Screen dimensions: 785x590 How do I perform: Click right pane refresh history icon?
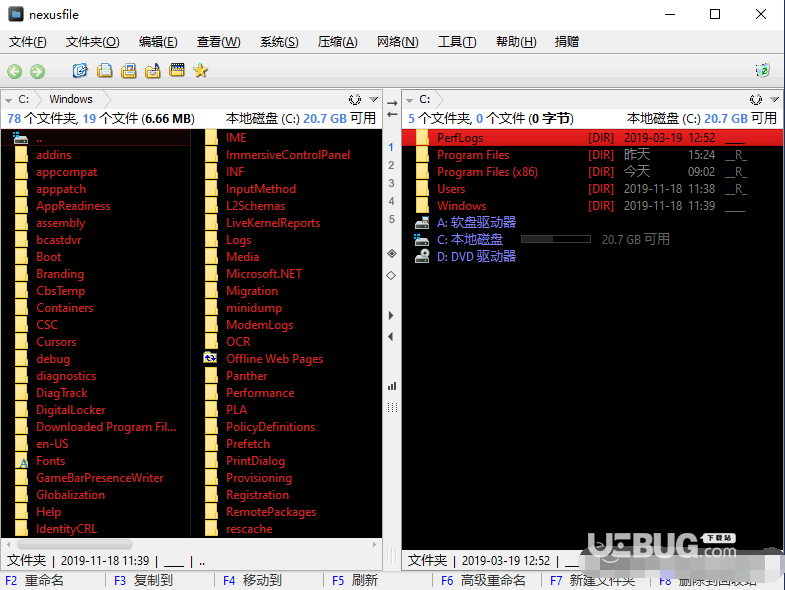point(756,99)
